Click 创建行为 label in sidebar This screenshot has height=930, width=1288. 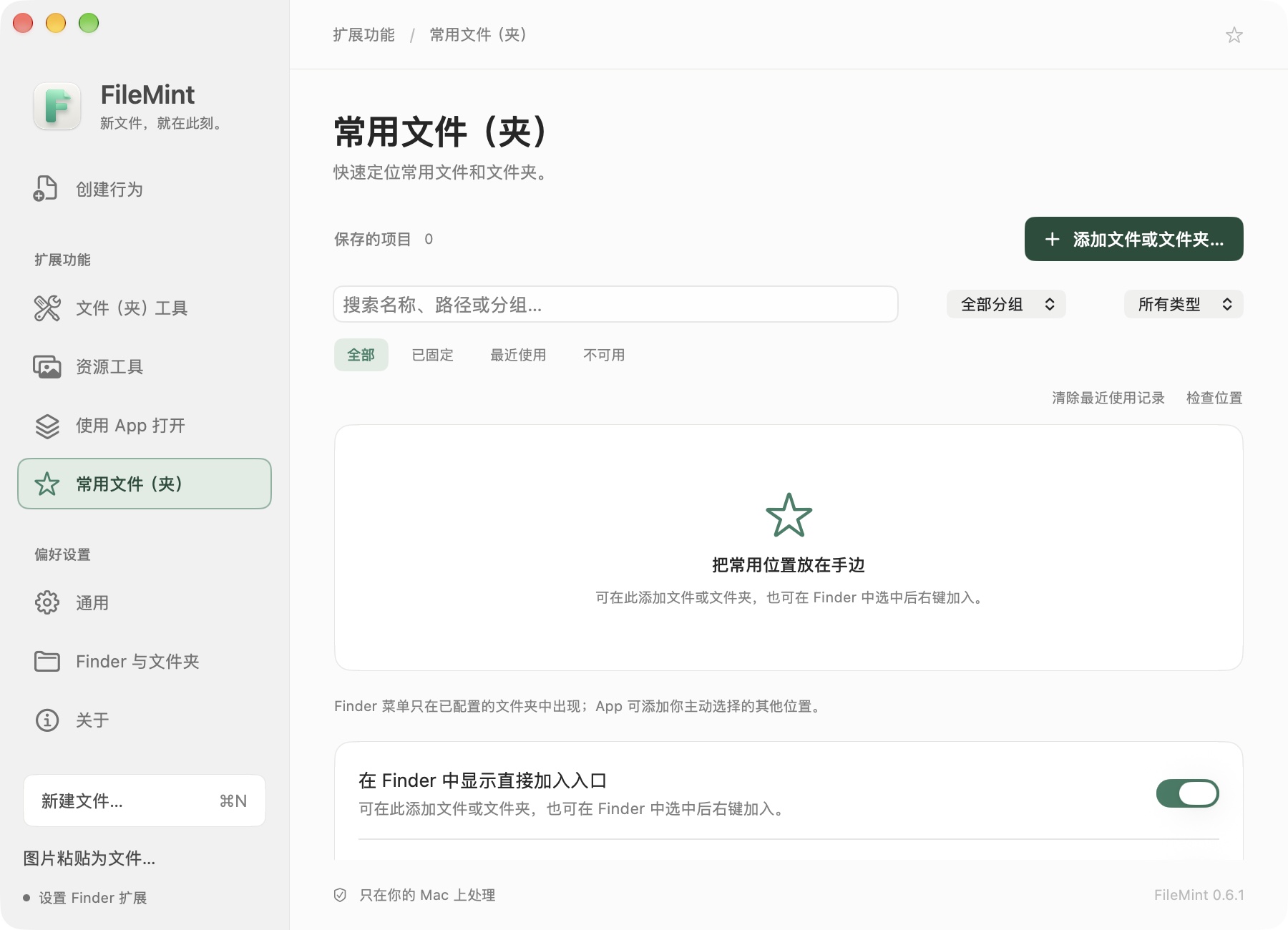click(109, 190)
